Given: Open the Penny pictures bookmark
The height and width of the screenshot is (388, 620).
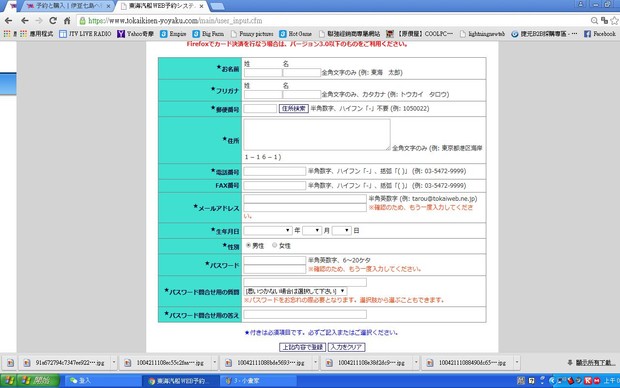Looking at the screenshot, I should (x=252, y=34).
